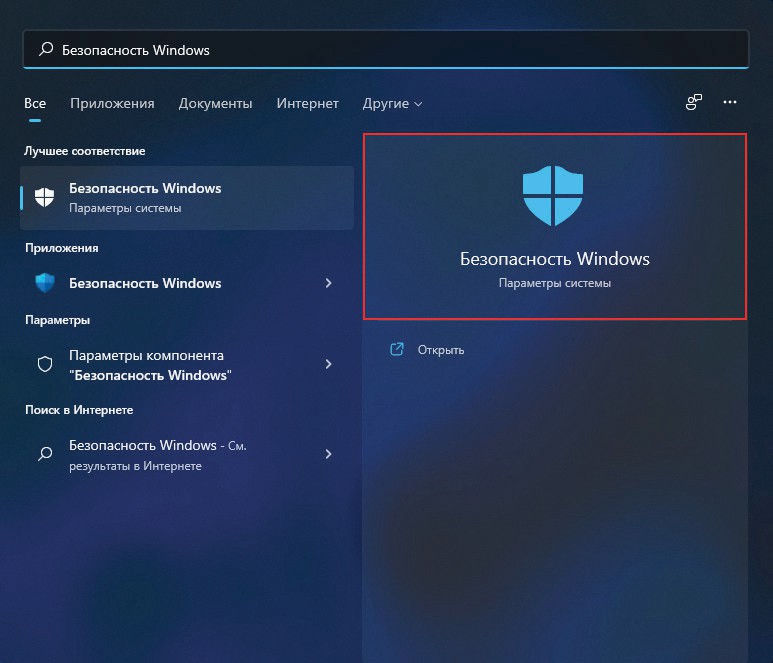Viewport: 773px width, 663px height.
Task: Click large blue shield in preview pane
Action: [x=553, y=196]
